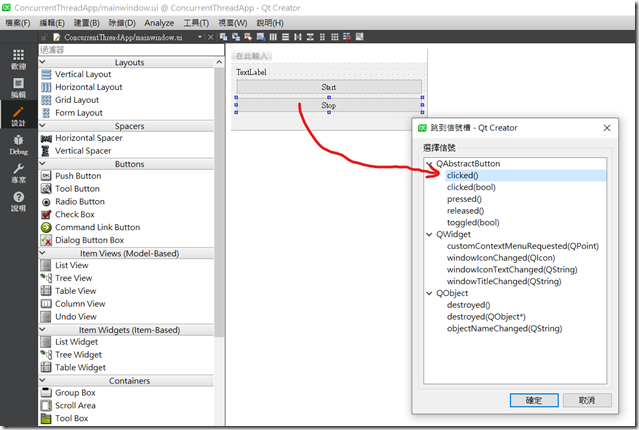Apply vertical splitter layout icon
This screenshot has width=639, height=430.
[x=310, y=37]
